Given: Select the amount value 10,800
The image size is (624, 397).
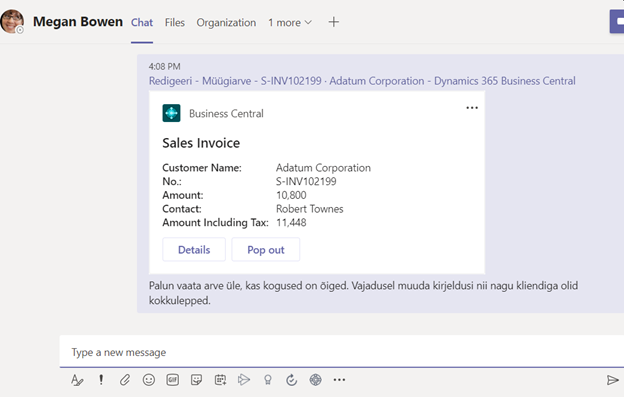Looking at the screenshot, I should 291,195.
